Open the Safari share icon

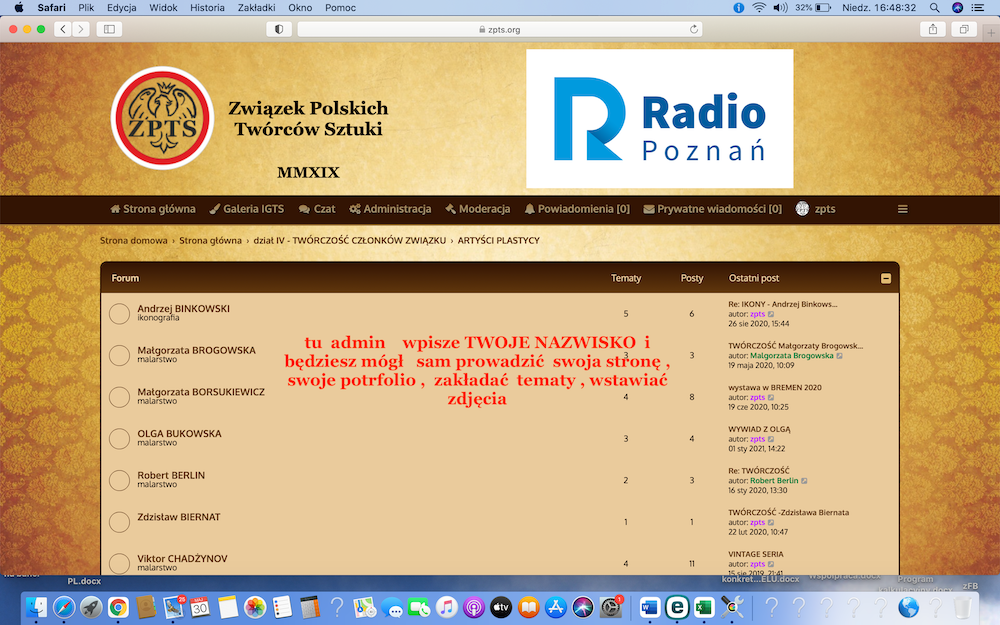(933, 29)
